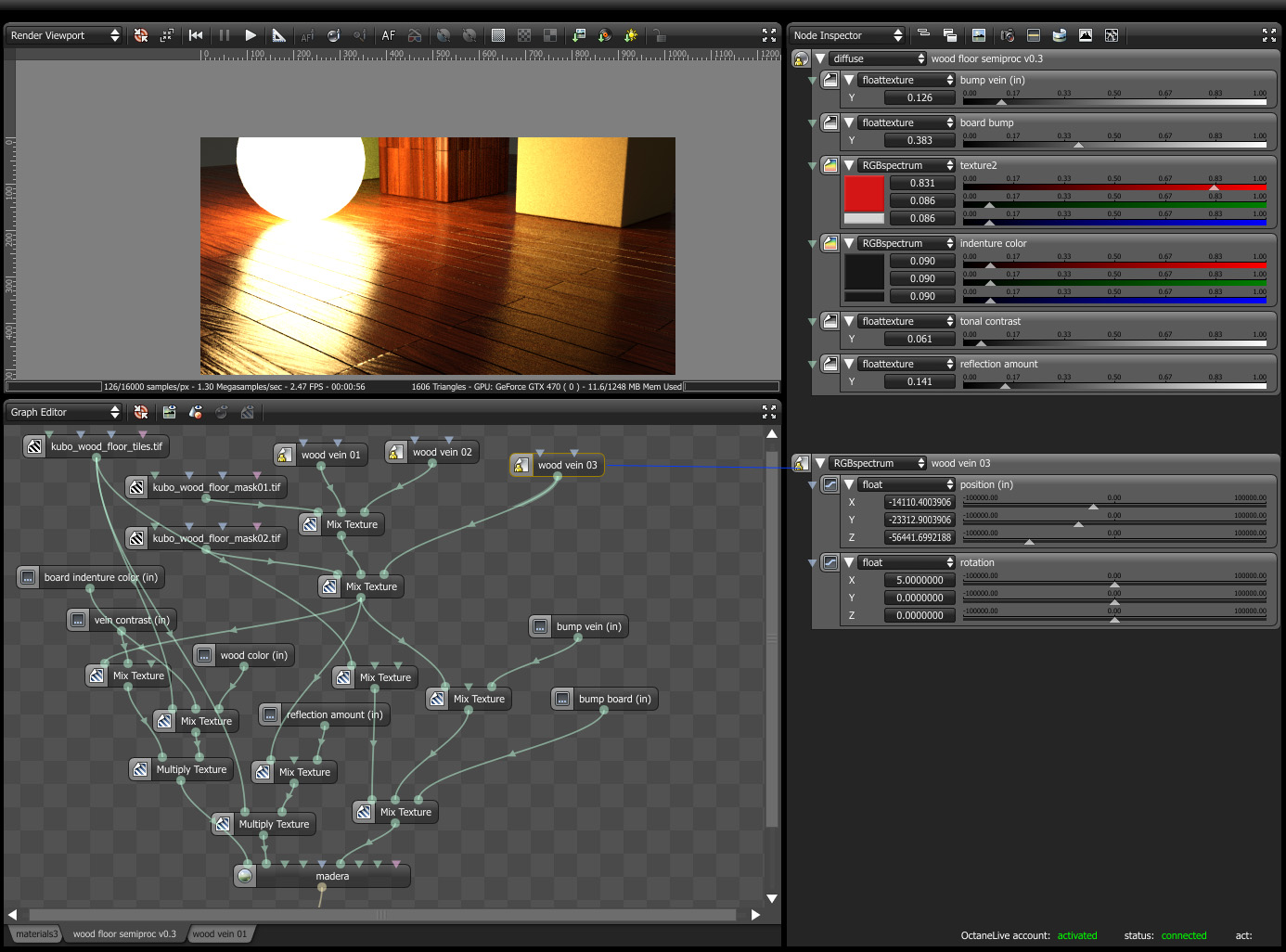The height and width of the screenshot is (952, 1286).
Task: Select the wood vein 02 node
Action: 431,452
